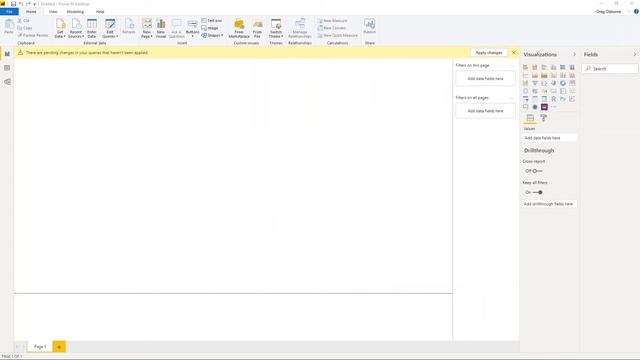The width and height of the screenshot is (640, 360).
Task: Click New Column in Calculations
Action: coord(332,28)
